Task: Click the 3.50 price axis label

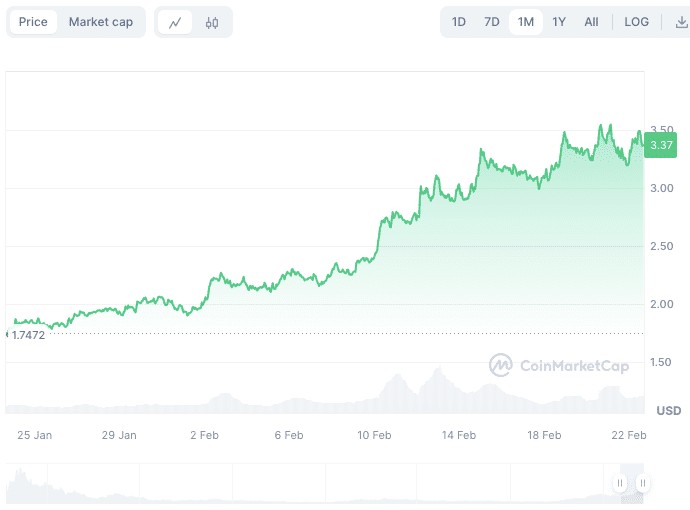Action: point(661,130)
